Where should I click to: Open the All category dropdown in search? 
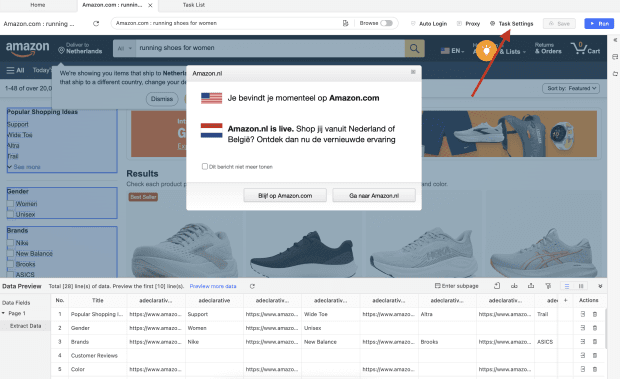coord(124,48)
